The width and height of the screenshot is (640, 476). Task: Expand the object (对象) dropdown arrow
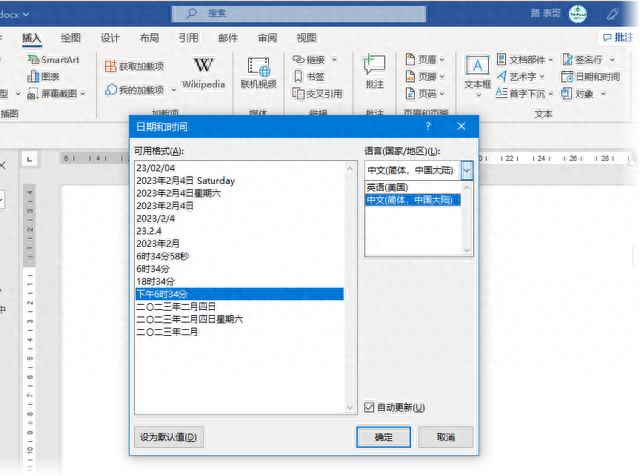603,93
